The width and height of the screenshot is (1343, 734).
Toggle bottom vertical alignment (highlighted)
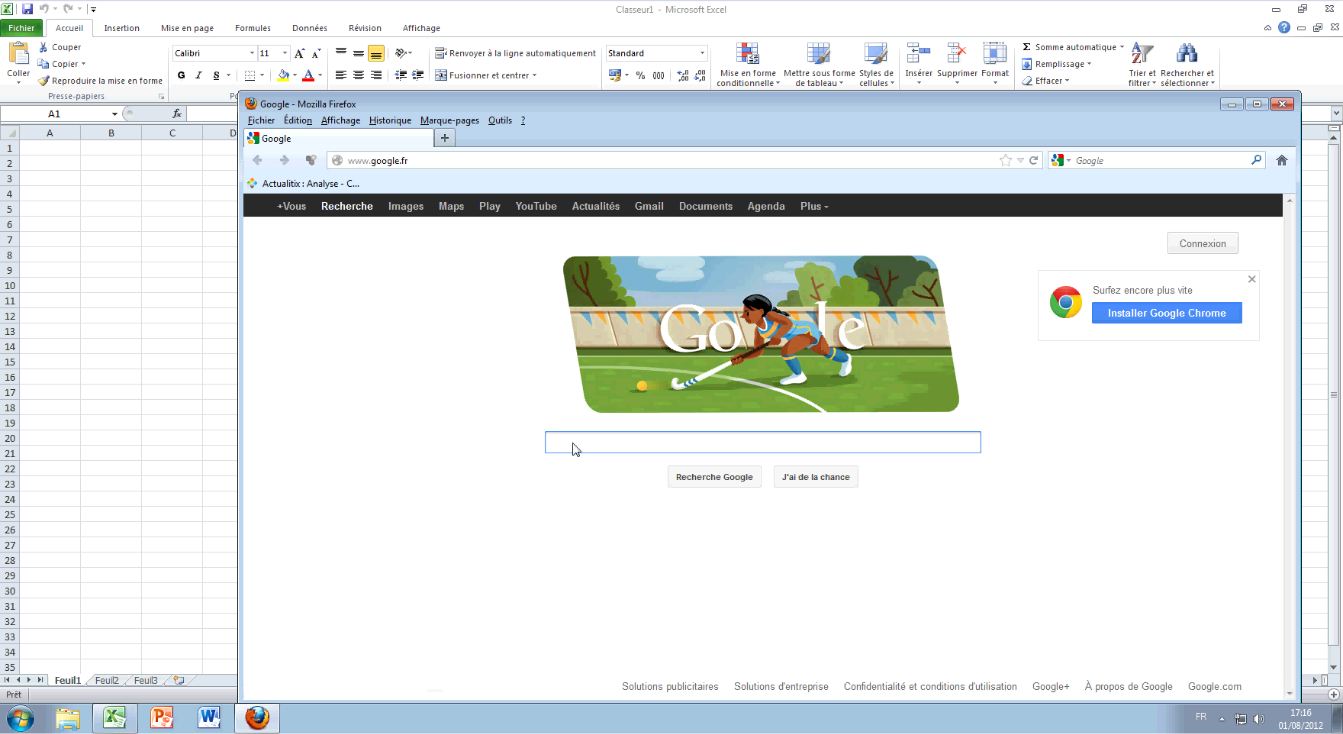tap(376, 53)
